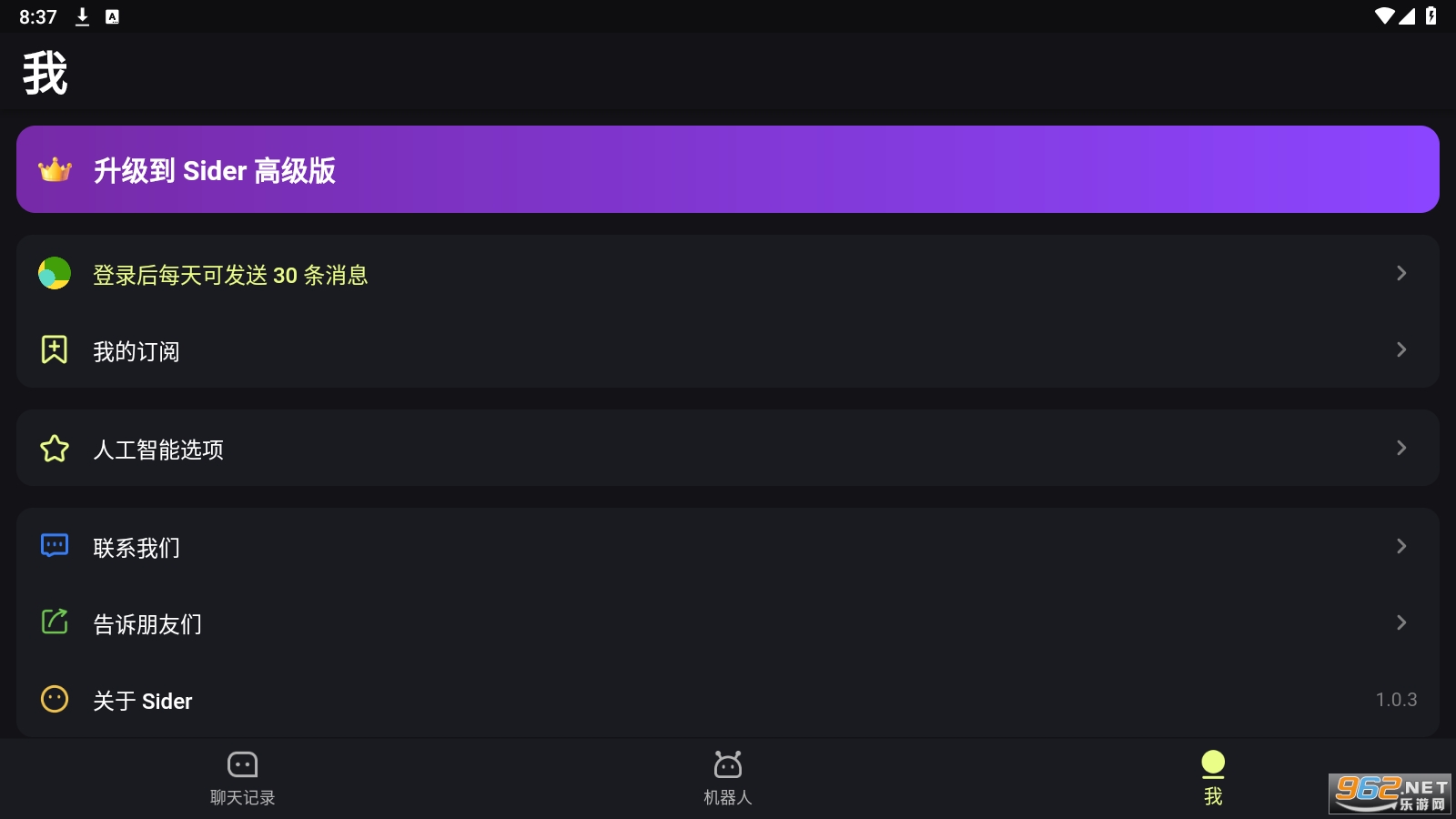Tap the version number 1.0.3
1456x819 pixels.
[x=1396, y=700]
